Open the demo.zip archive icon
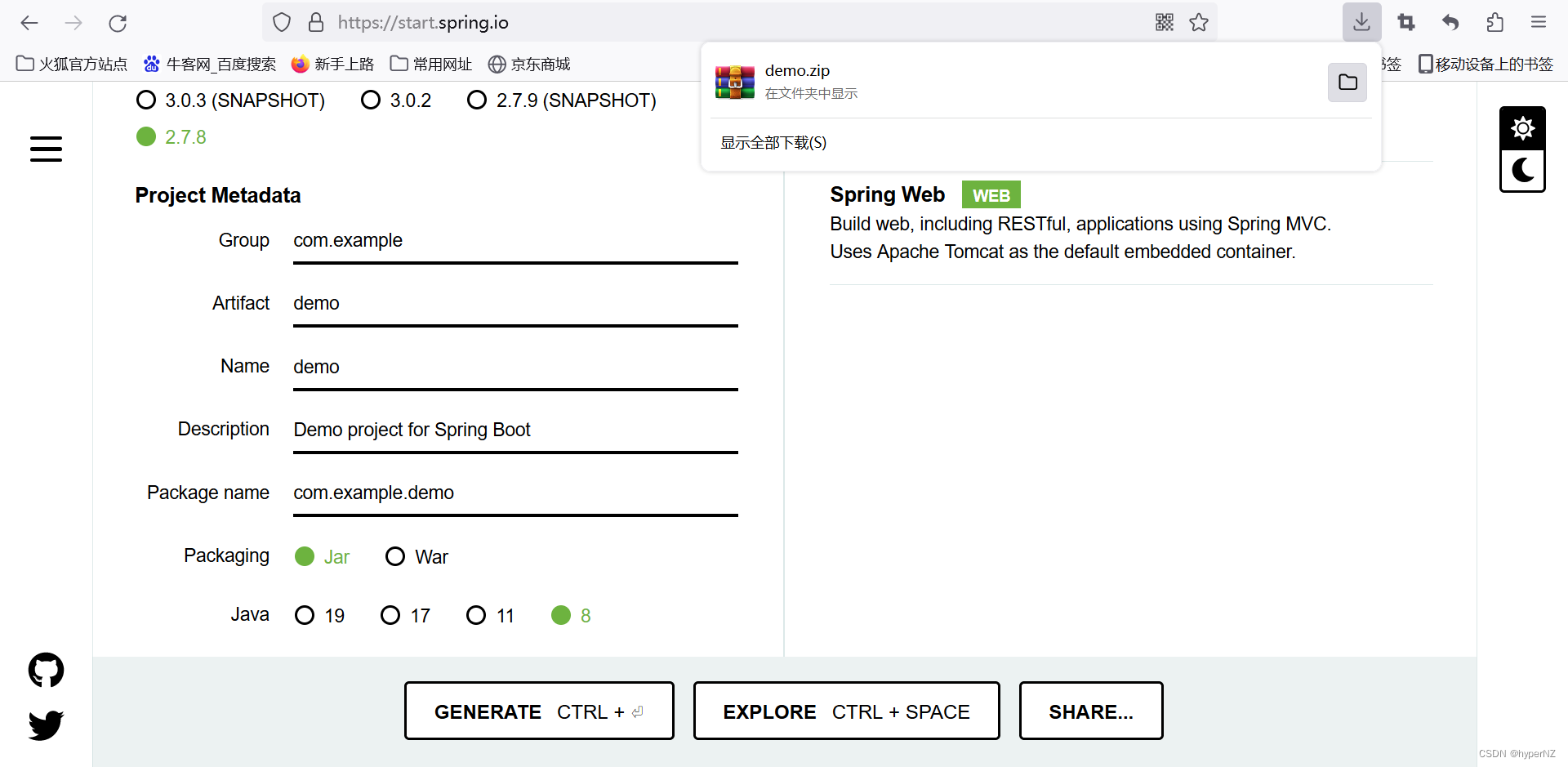Screen dimensions: 1568x767 point(735,82)
